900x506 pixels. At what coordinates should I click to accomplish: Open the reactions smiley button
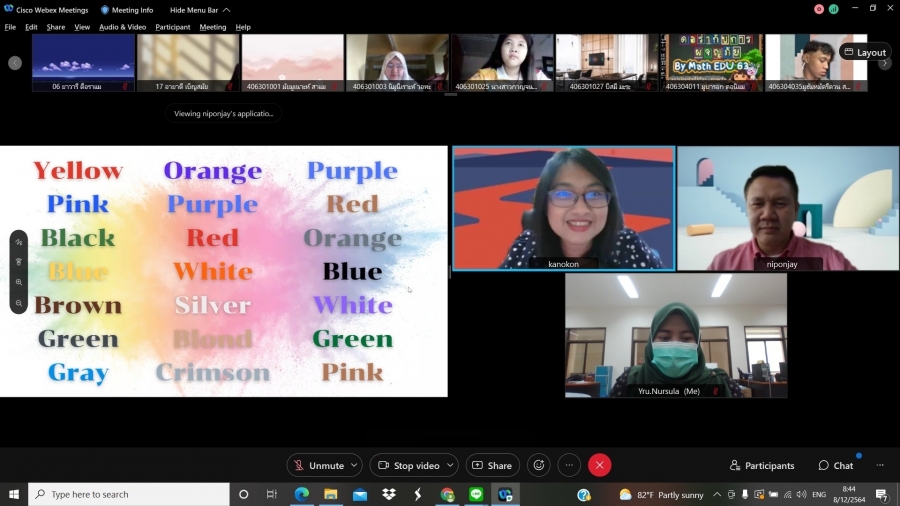coord(539,465)
